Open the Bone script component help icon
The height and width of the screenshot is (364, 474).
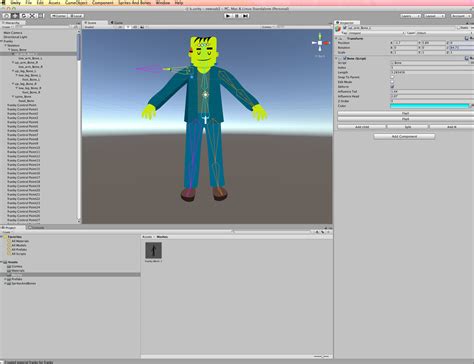tap(467, 58)
